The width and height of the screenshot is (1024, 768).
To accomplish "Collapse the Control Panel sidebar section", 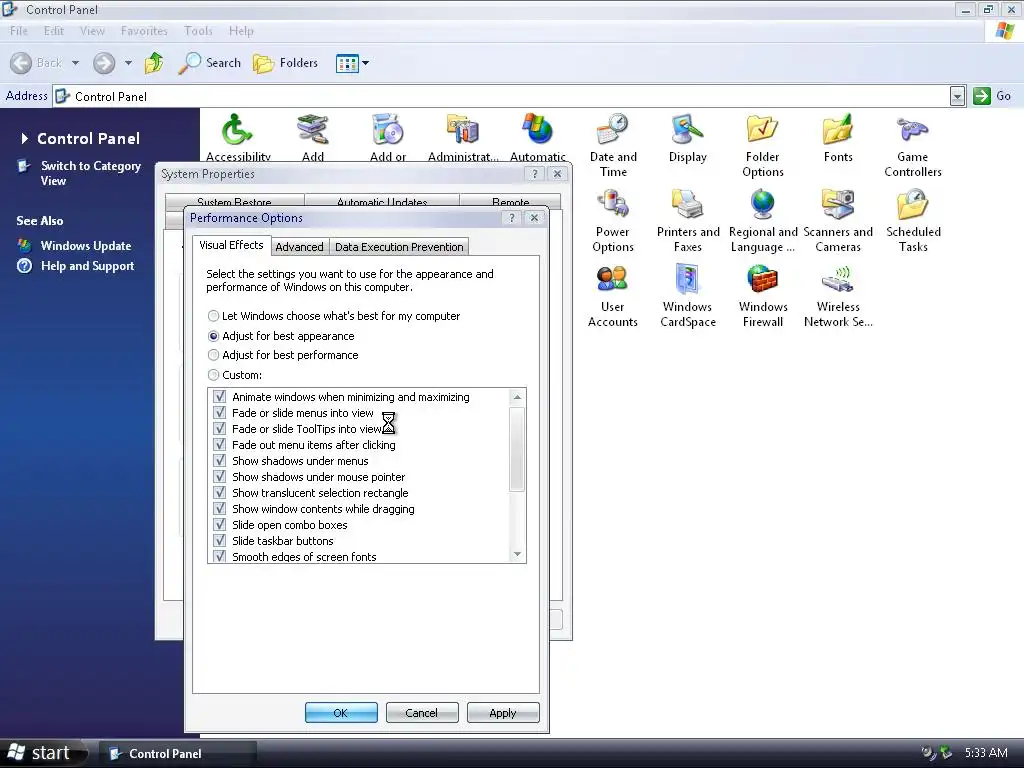I will point(25,138).
